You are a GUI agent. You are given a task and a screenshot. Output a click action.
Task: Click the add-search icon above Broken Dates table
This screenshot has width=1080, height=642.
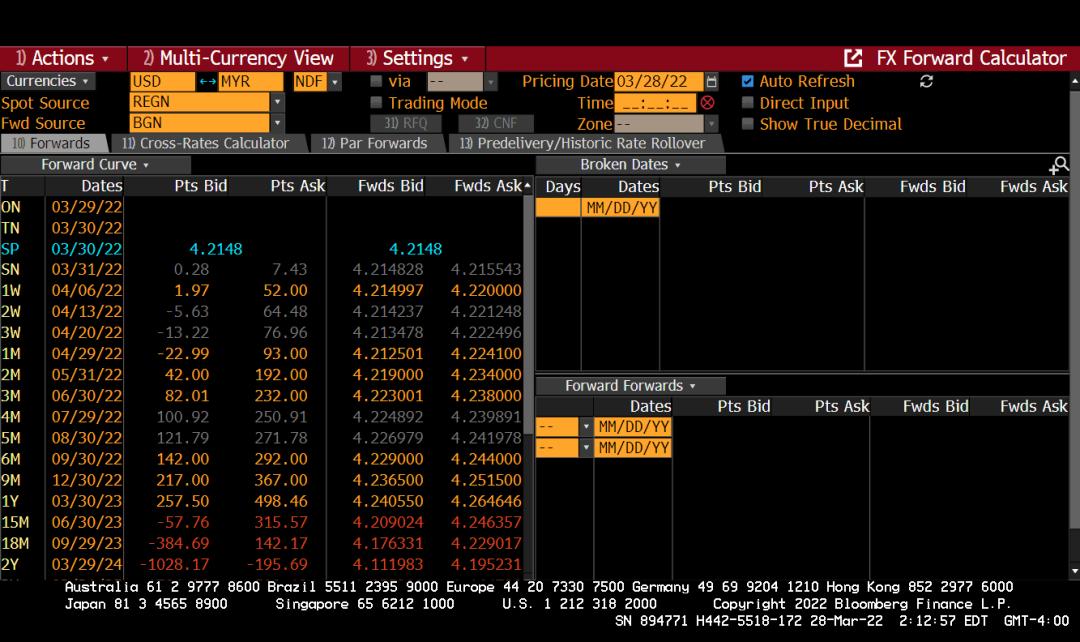tap(1059, 165)
